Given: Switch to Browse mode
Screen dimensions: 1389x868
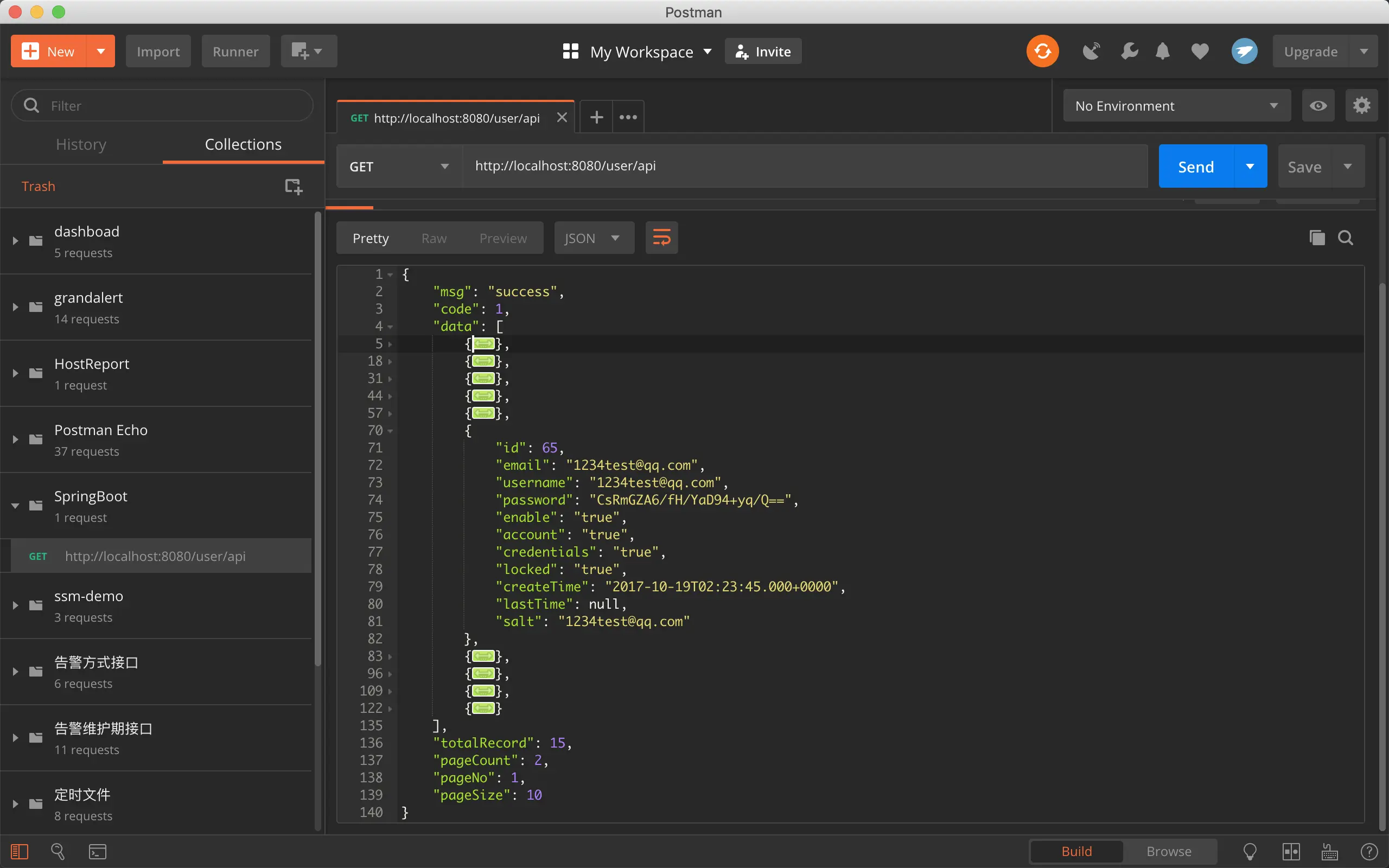Looking at the screenshot, I should [1169, 851].
